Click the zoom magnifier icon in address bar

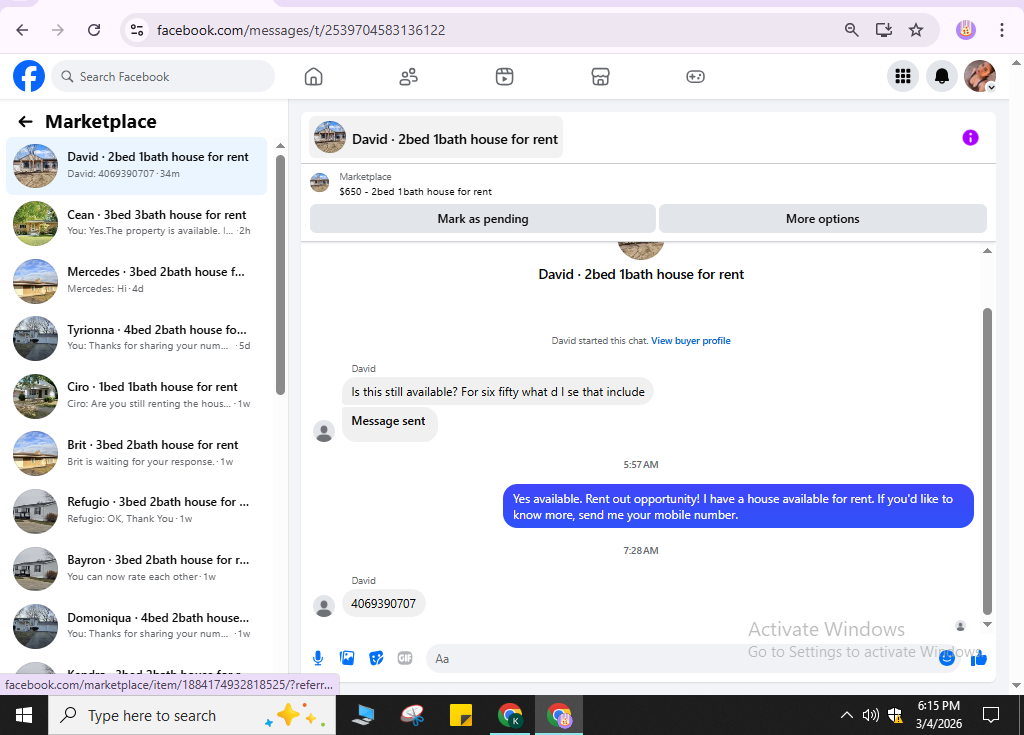tap(851, 30)
